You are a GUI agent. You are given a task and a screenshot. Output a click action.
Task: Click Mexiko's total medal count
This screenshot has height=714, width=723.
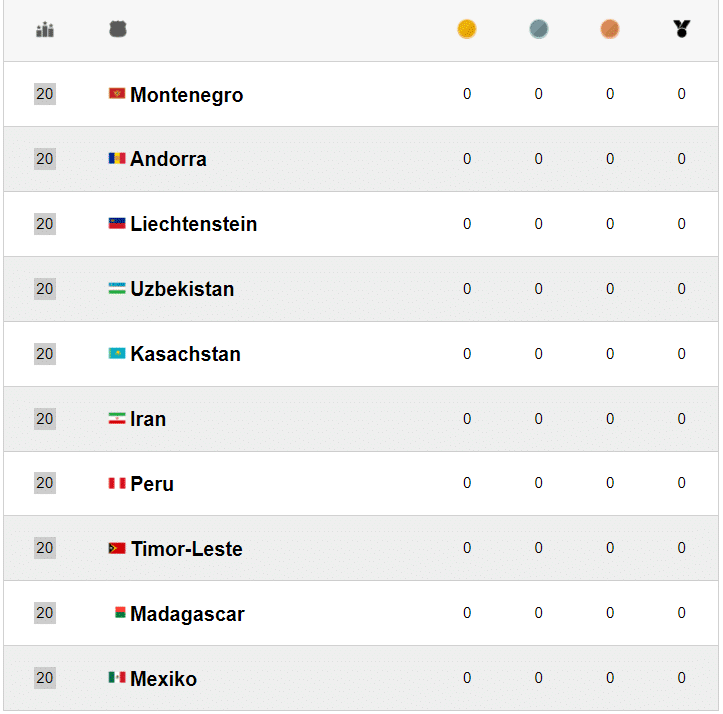tap(682, 678)
